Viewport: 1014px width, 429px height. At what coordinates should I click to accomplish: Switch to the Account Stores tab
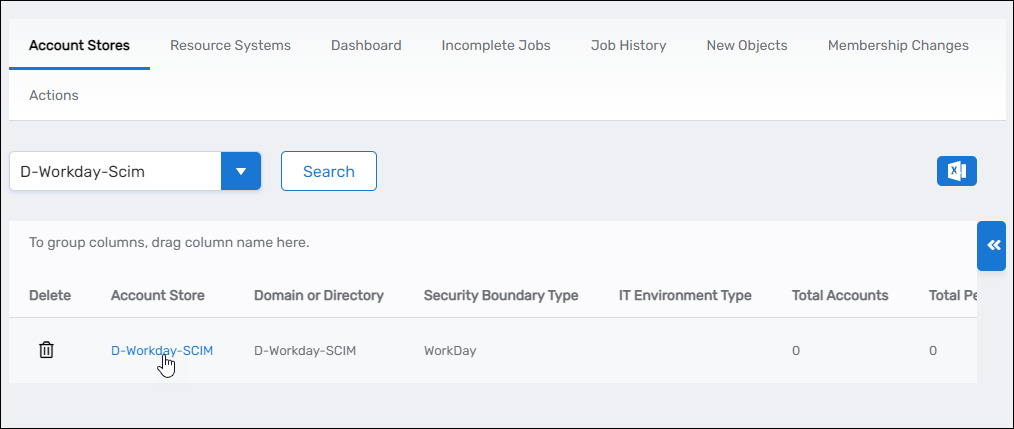pyautogui.click(x=79, y=45)
